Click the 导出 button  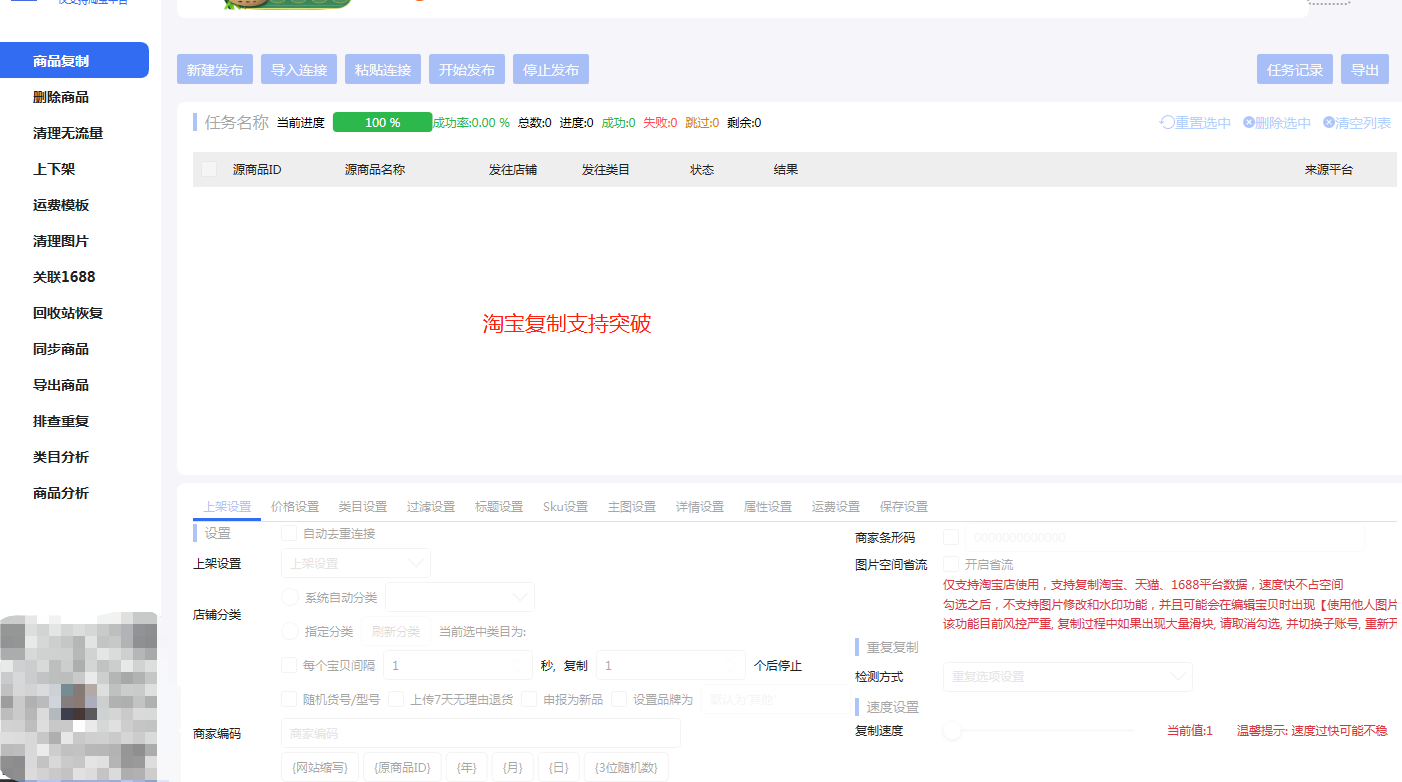(x=1365, y=69)
